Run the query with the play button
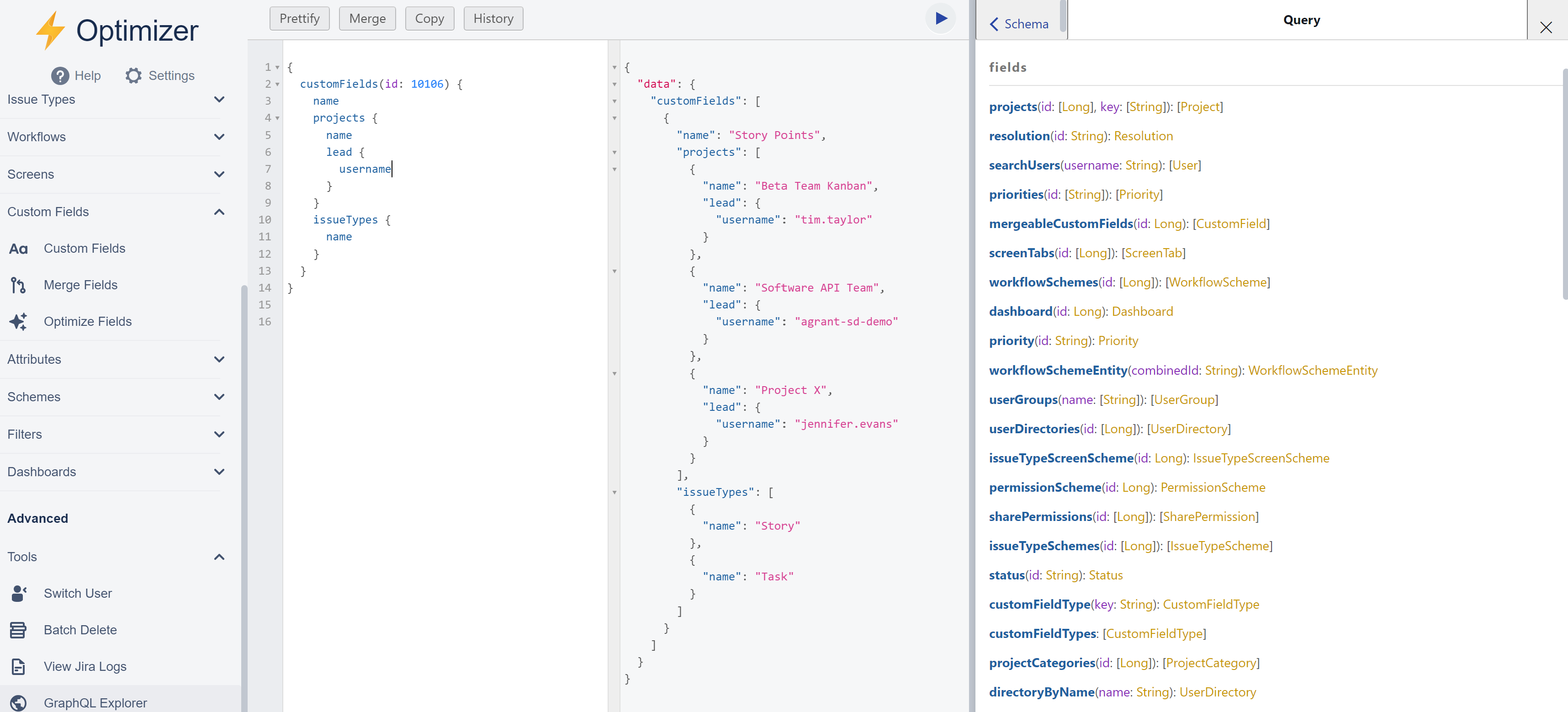Image resolution: width=1568 pixels, height=712 pixels. [x=940, y=18]
